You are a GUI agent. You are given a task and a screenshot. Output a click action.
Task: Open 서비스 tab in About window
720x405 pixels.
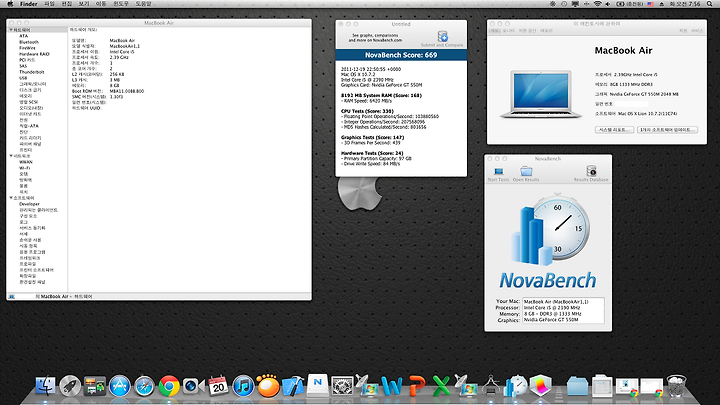point(697,31)
